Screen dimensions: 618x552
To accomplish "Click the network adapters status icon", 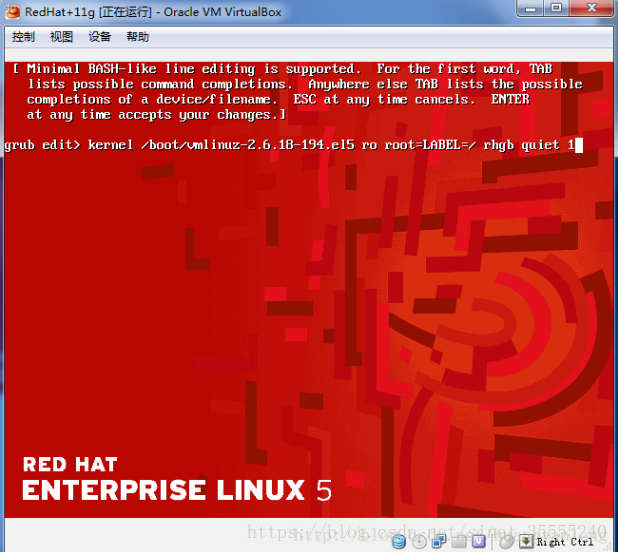I will tap(439, 542).
